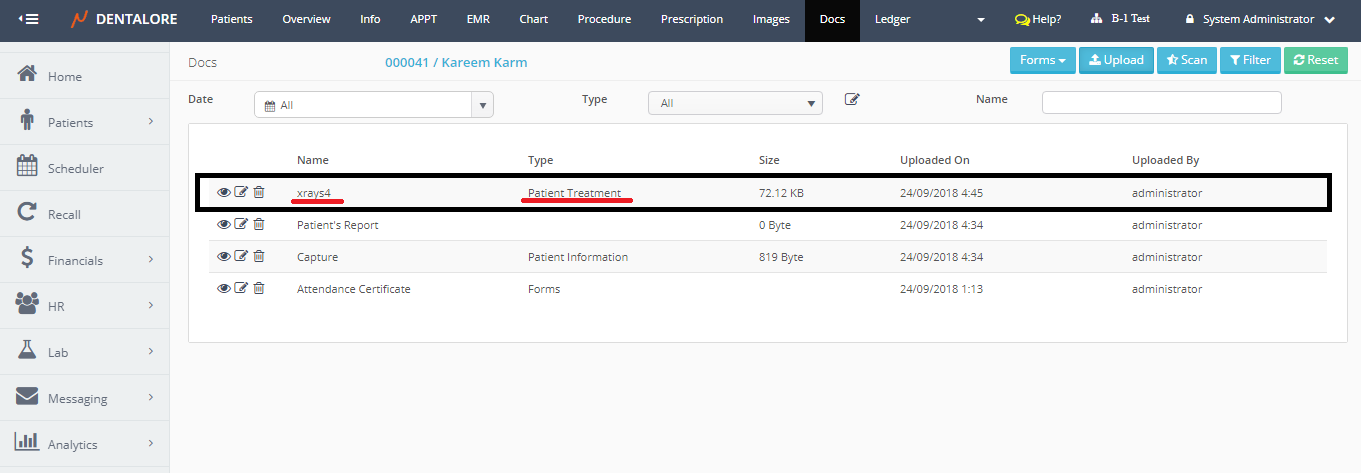
Task: Delete the xrays4 document via trash icon
Action: click(259, 193)
